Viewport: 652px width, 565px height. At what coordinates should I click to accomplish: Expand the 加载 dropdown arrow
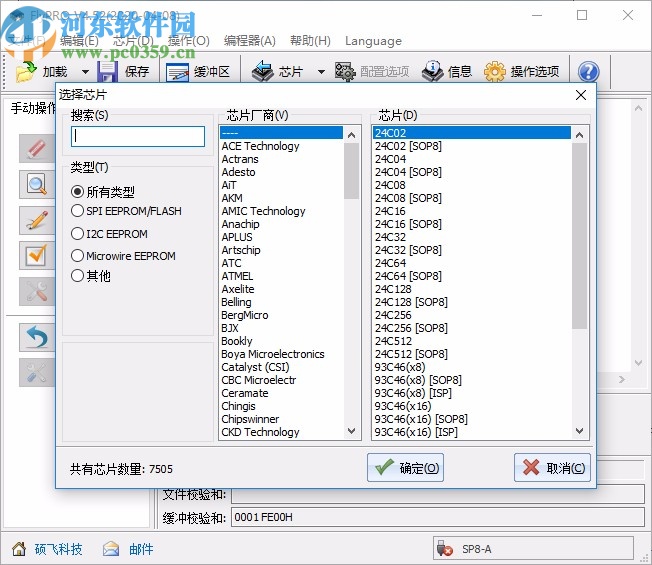click(x=85, y=72)
